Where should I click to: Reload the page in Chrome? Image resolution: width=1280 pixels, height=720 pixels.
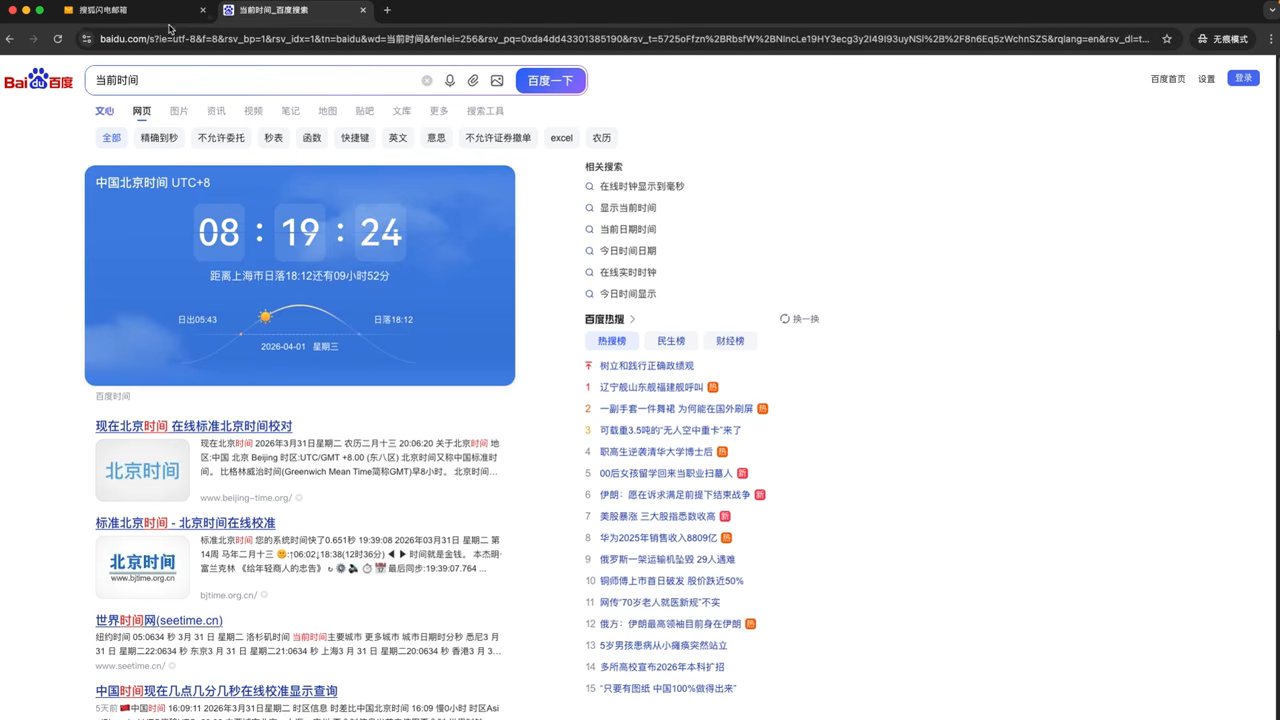coord(58,39)
